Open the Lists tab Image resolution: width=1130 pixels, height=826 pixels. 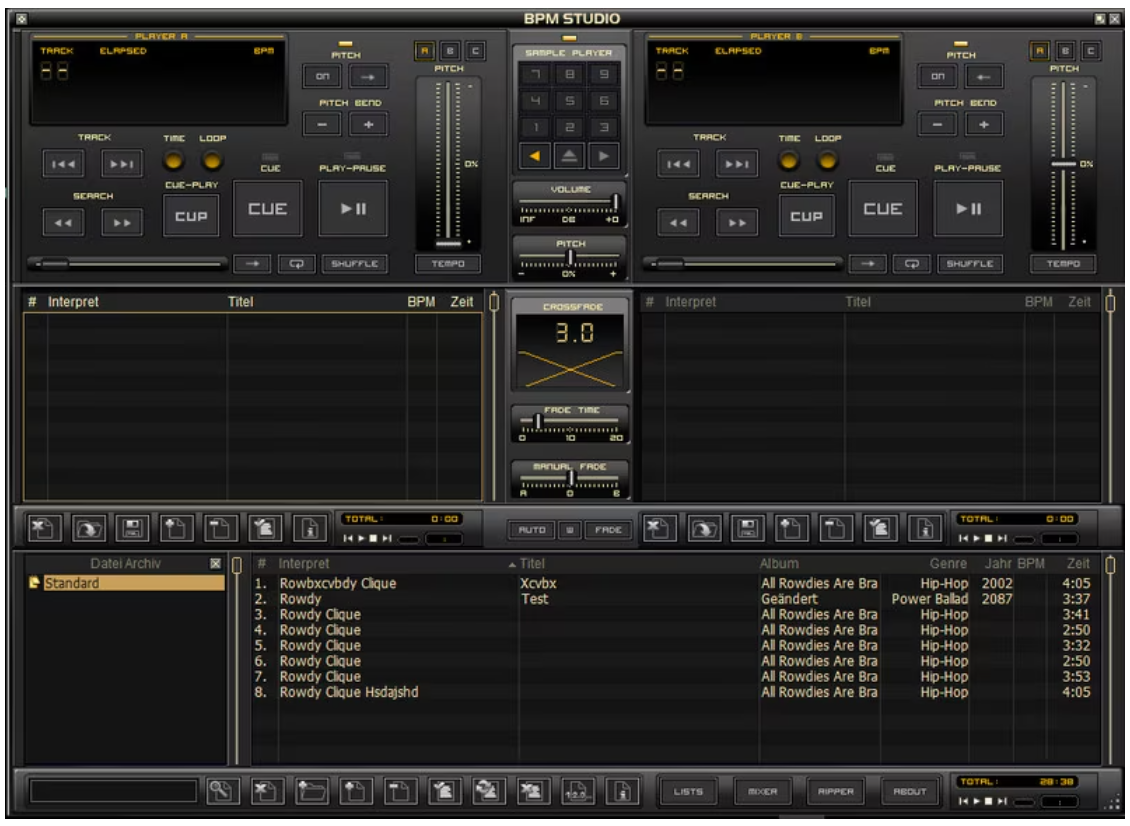pyautogui.click(x=688, y=791)
